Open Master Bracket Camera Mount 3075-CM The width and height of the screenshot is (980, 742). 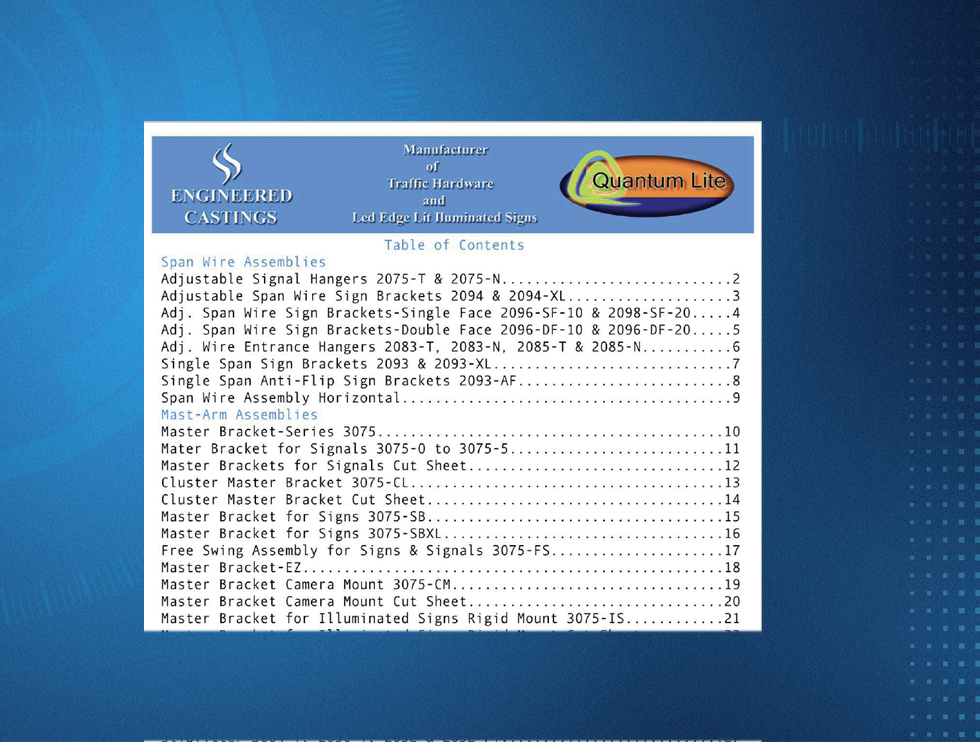pyautogui.click(x=451, y=584)
